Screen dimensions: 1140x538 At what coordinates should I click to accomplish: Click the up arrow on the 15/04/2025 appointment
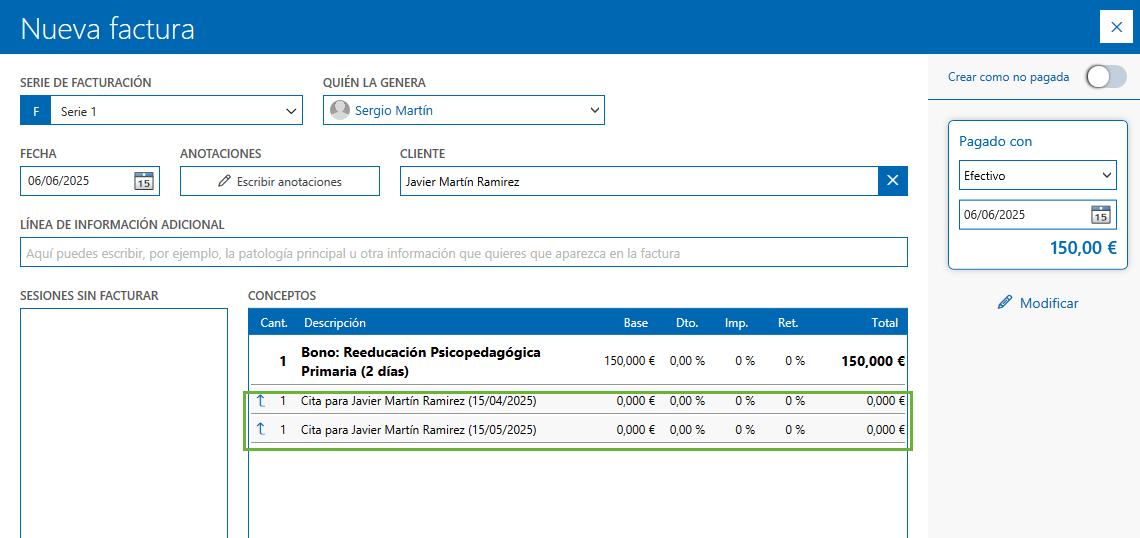tap(261, 401)
